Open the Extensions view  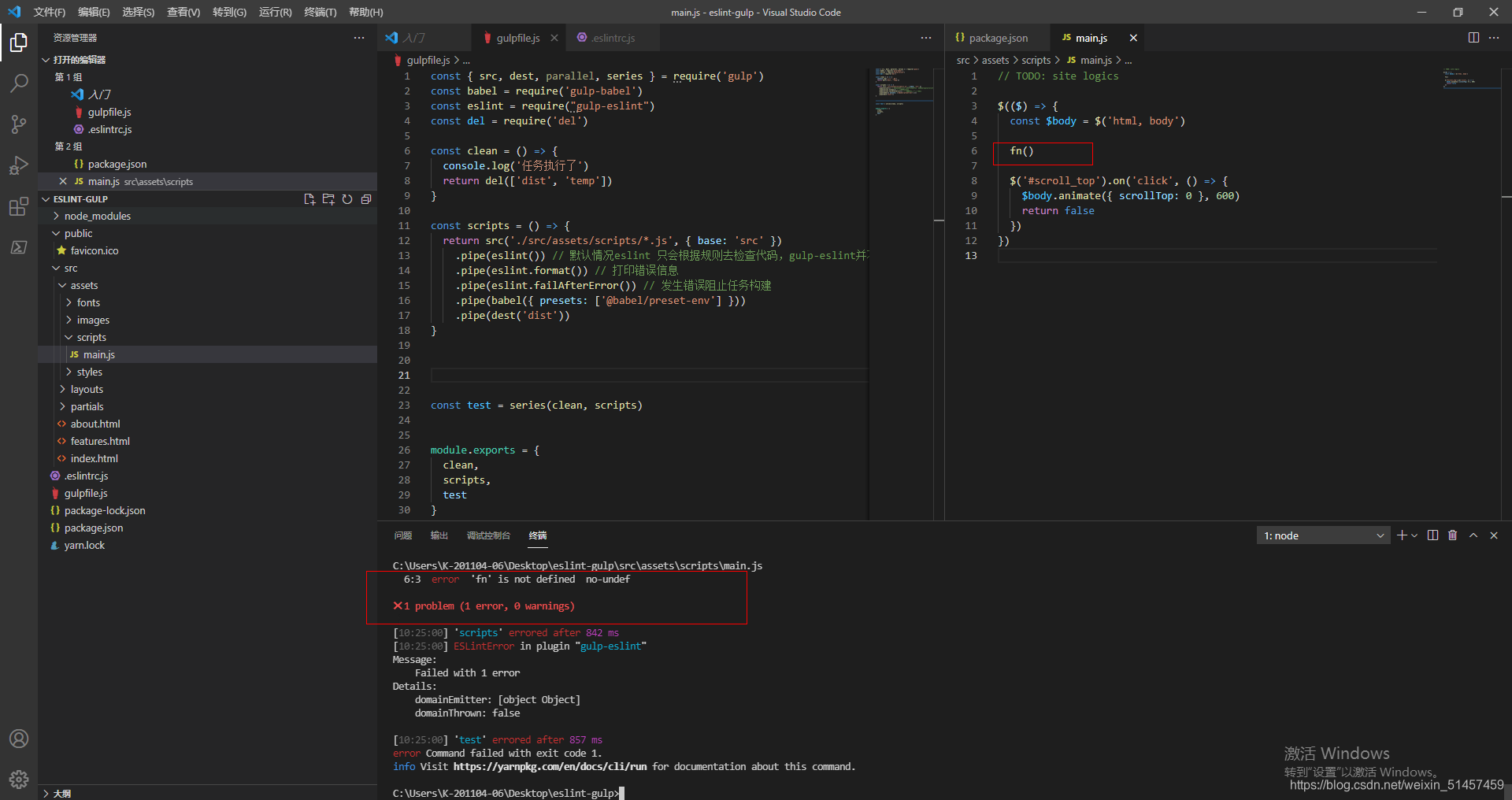pos(19,207)
